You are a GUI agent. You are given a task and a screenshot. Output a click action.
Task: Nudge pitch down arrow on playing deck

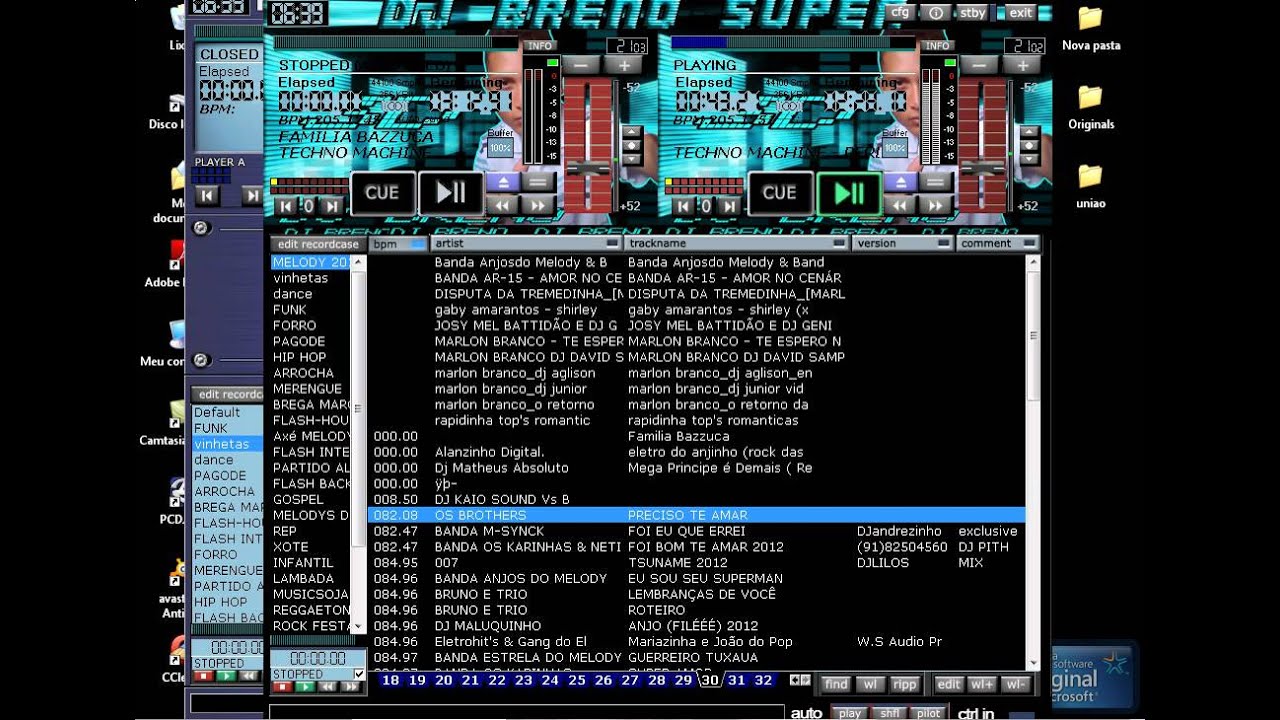1028,158
